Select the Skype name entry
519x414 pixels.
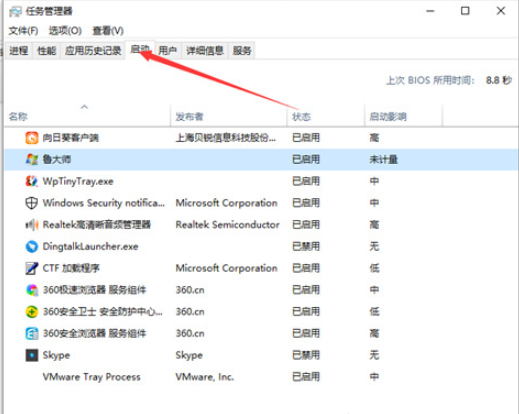click(x=56, y=355)
